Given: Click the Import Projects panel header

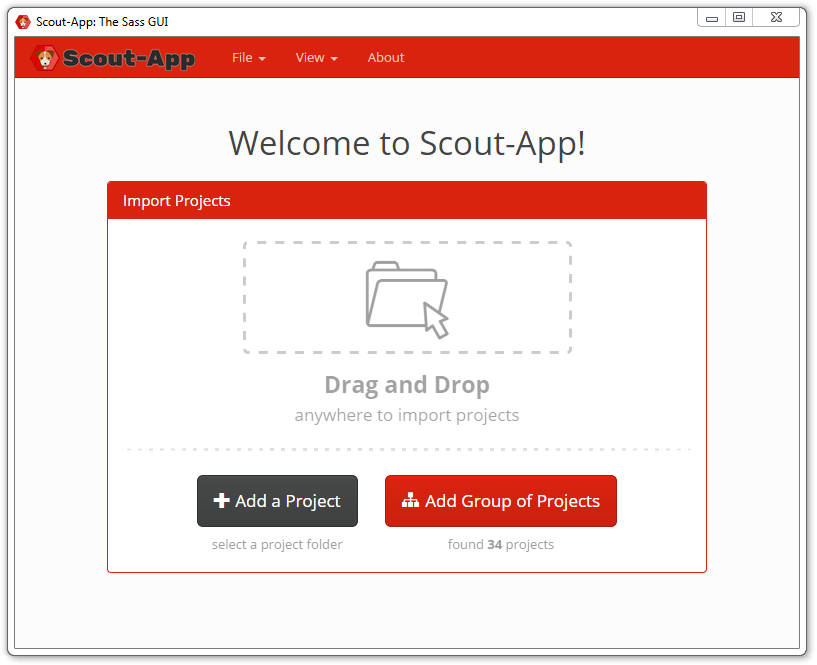Looking at the screenshot, I should (x=407, y=201).
